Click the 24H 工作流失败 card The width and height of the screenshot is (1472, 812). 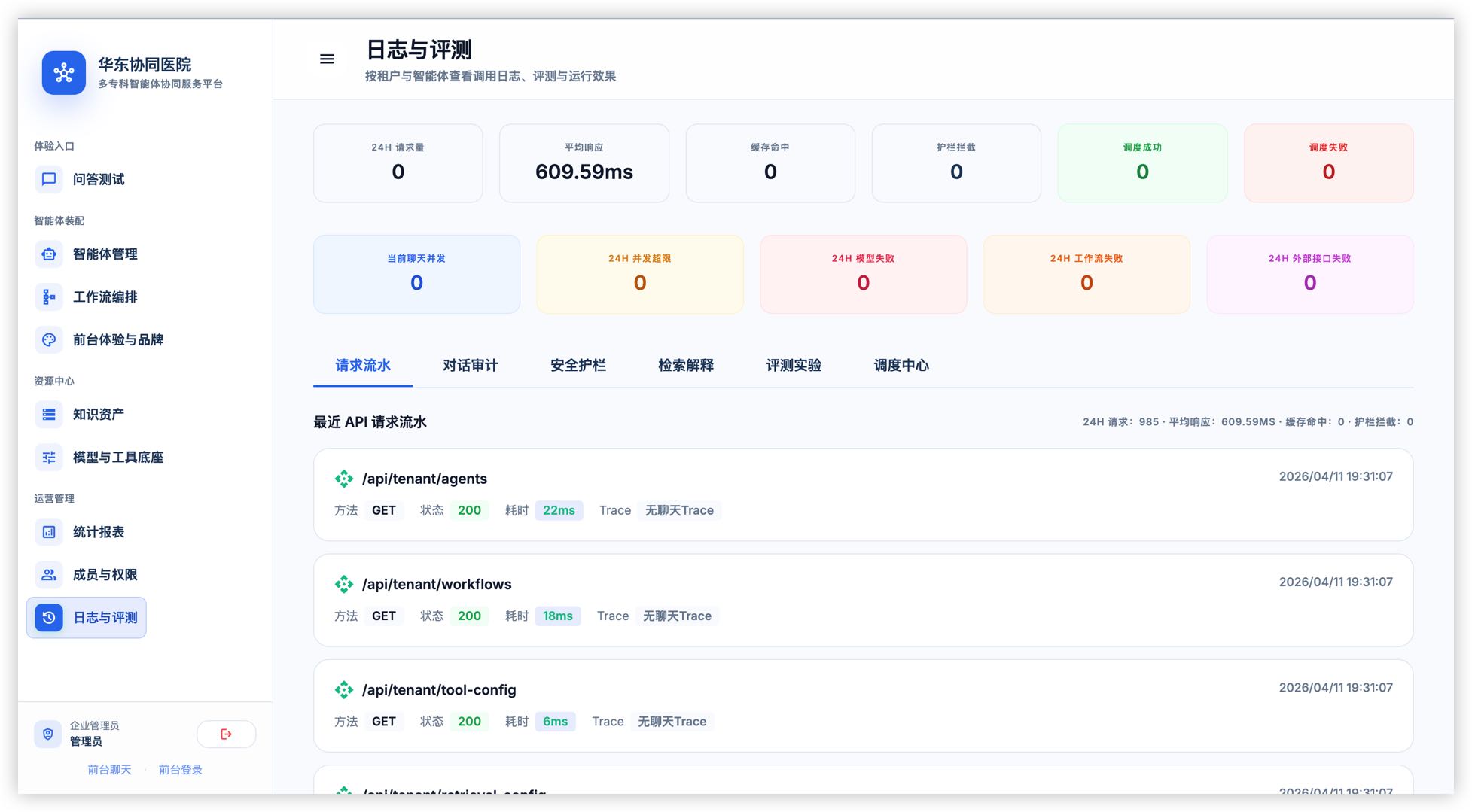click(x=1086, y=274)
